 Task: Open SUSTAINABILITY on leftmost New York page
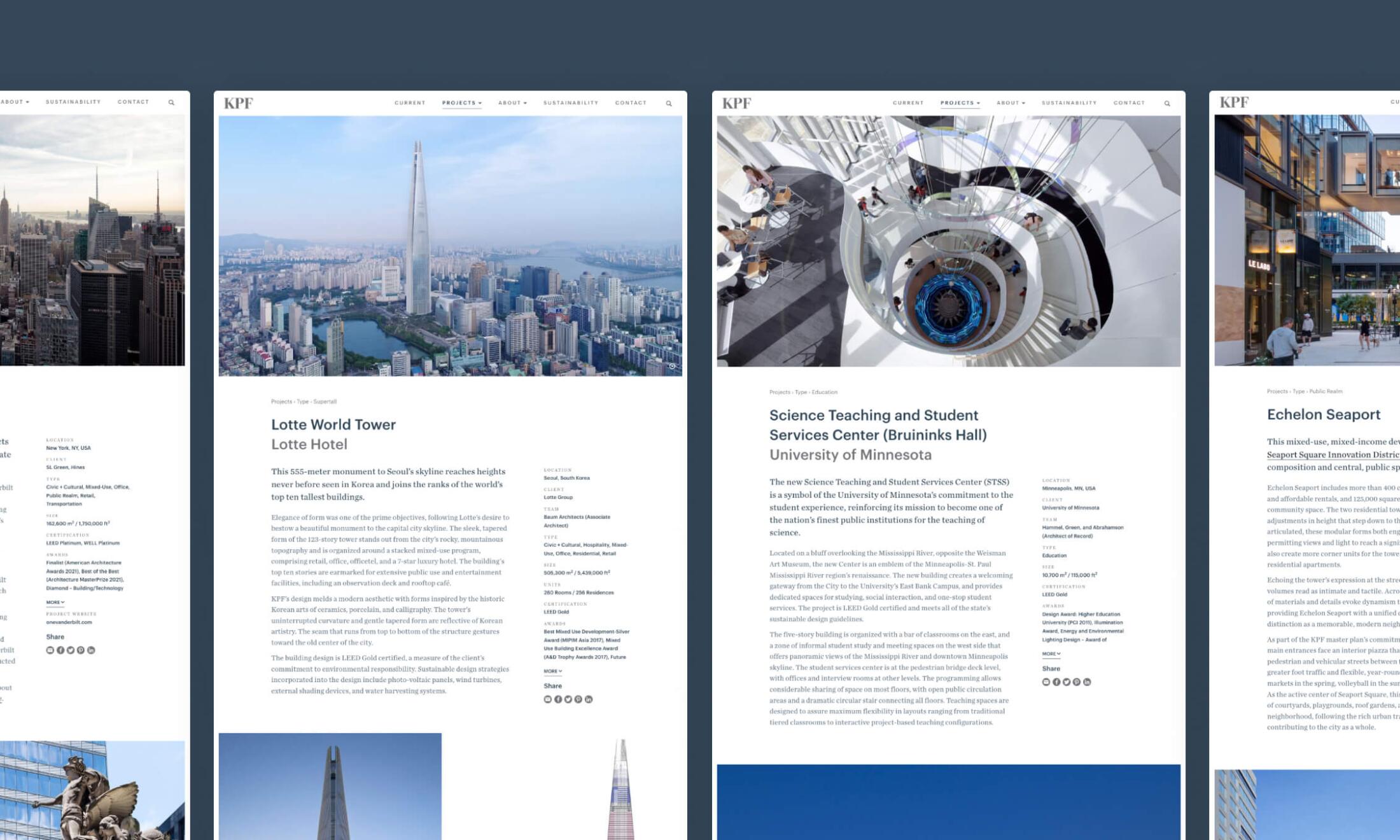pos(73,102)
